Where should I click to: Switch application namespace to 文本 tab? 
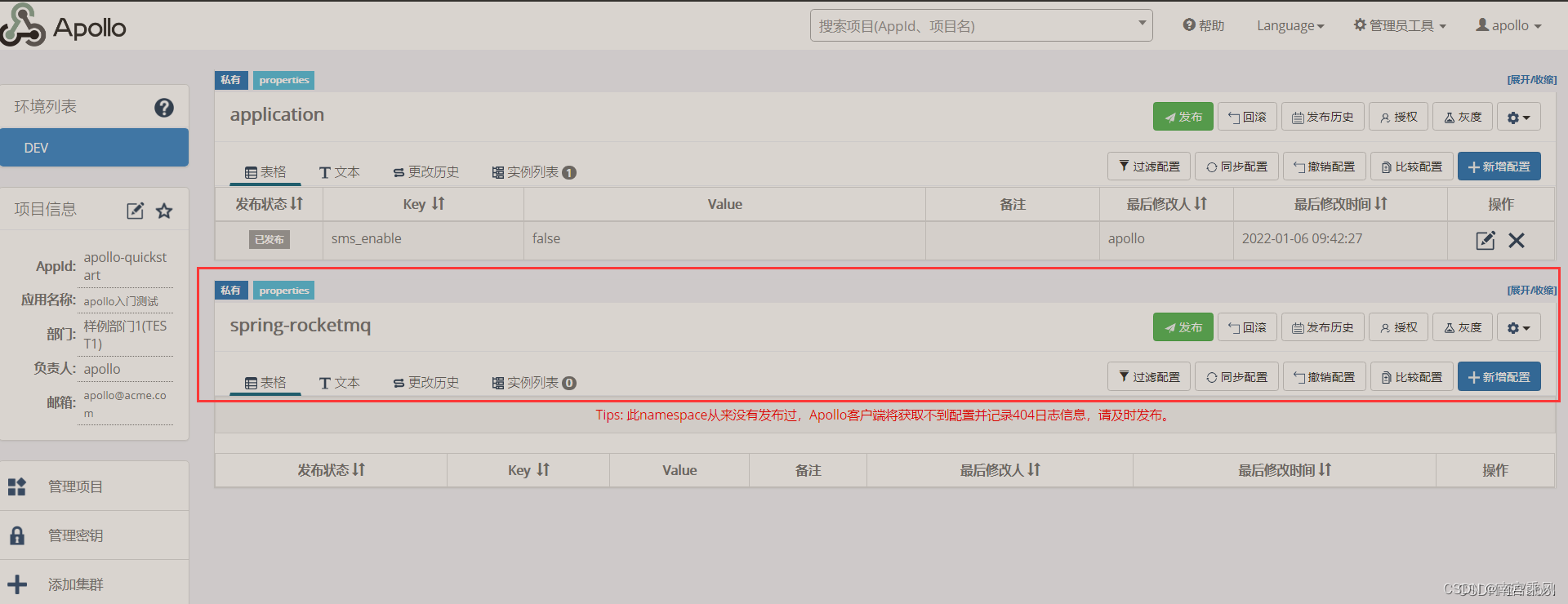340,172
